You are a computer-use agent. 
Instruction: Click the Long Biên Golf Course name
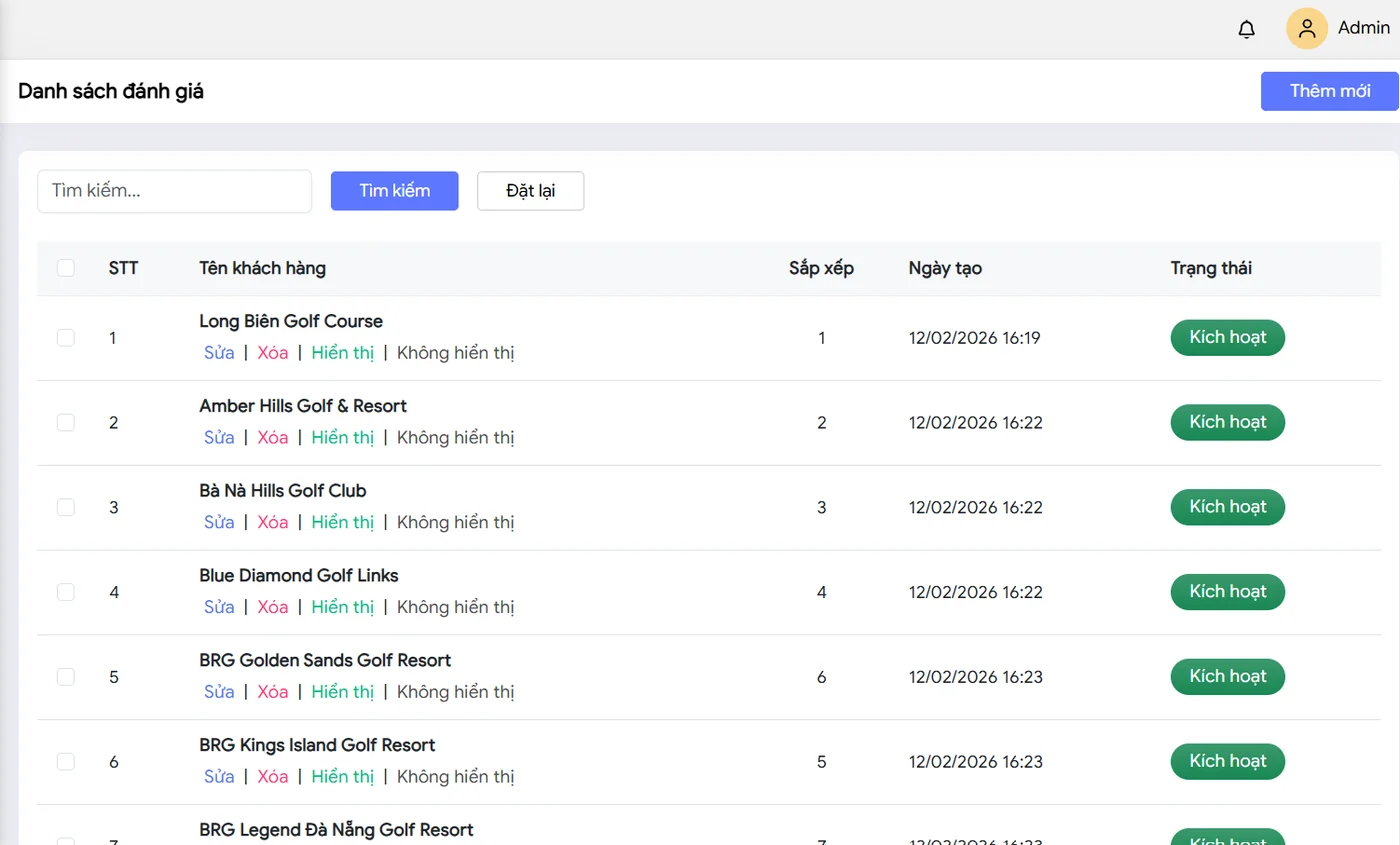click(x=291, y=322)
